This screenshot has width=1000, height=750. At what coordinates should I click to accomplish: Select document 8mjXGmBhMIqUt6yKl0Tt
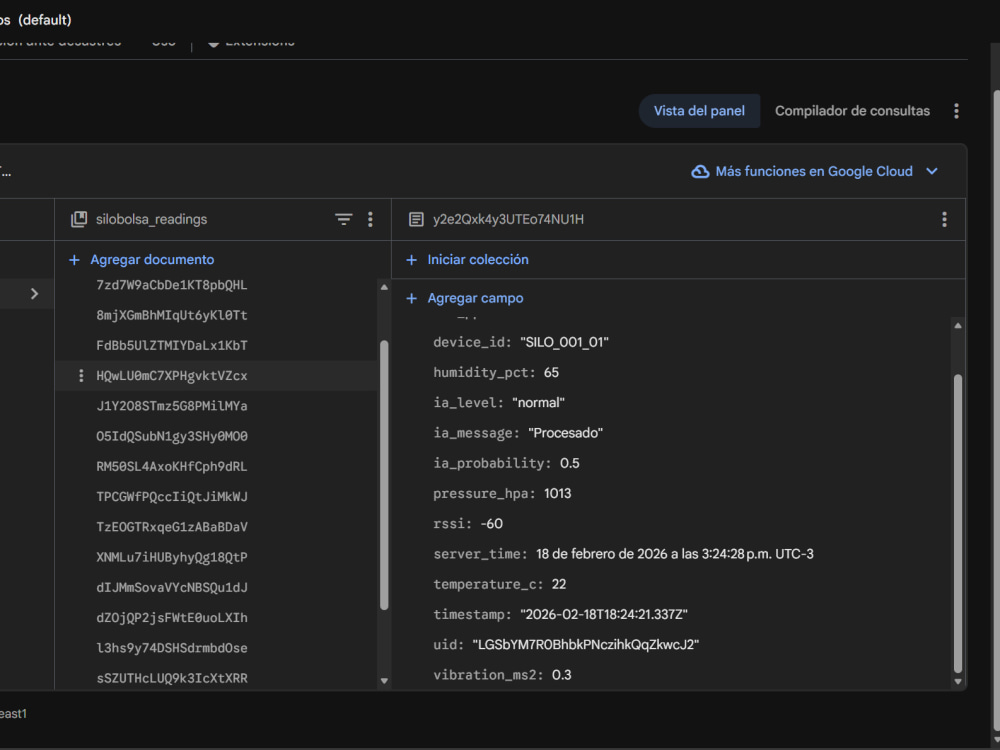tap(172, 315)
